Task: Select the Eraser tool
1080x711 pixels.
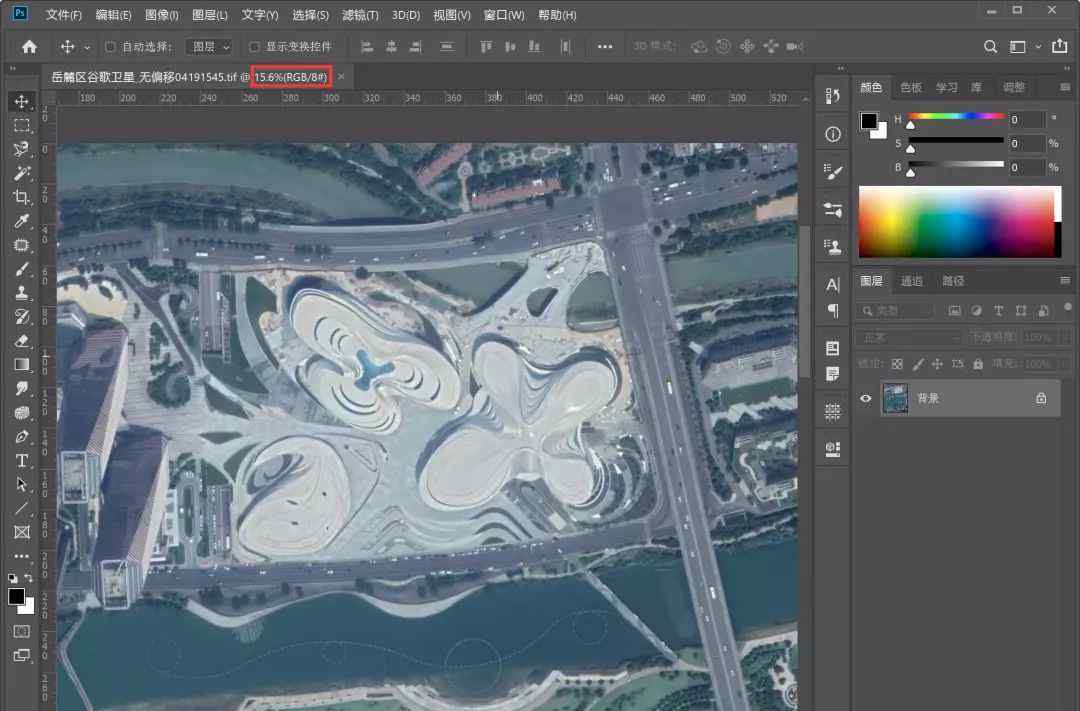Action: [x=22, y=340]
